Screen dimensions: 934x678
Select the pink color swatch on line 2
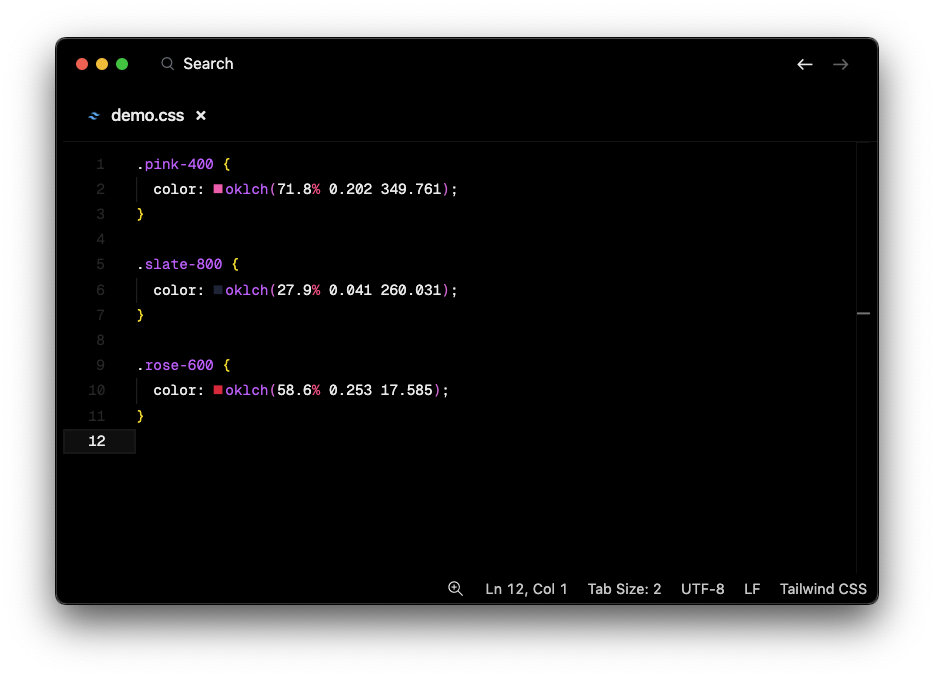point(218,188)
